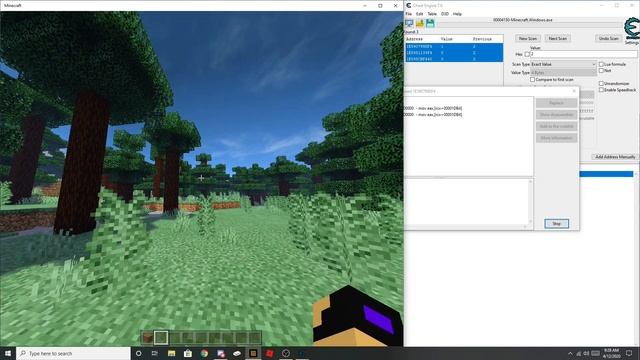Image resolution: width=640 pixels, height=360 pixels.
Task: Open the Windows Start menu
Action: pos(7,353)
